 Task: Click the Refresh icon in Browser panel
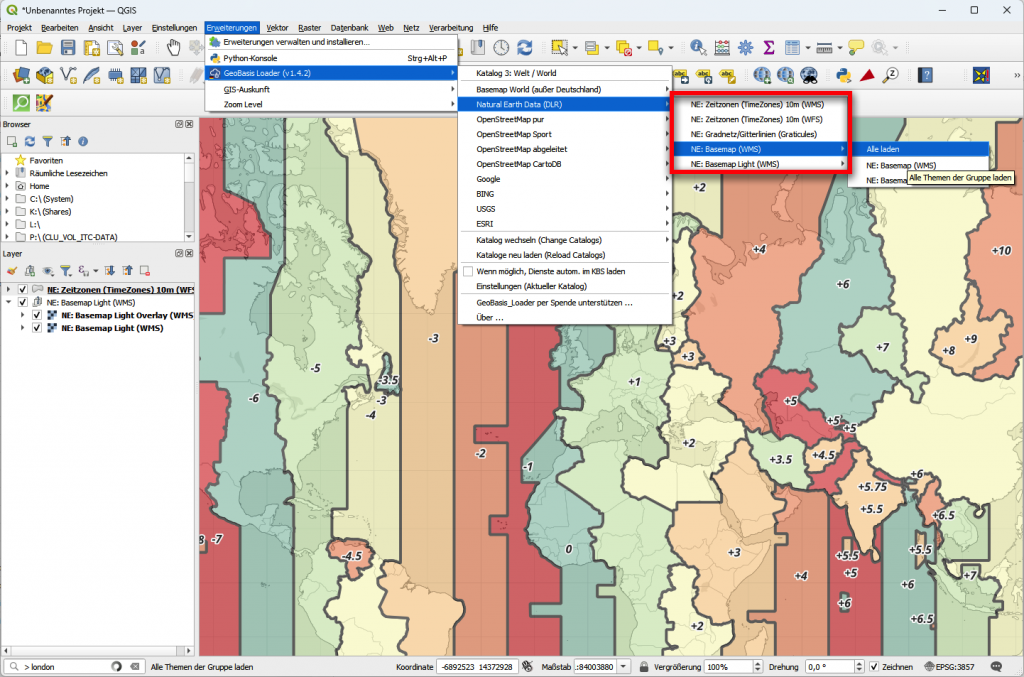[x=30, y=141]
